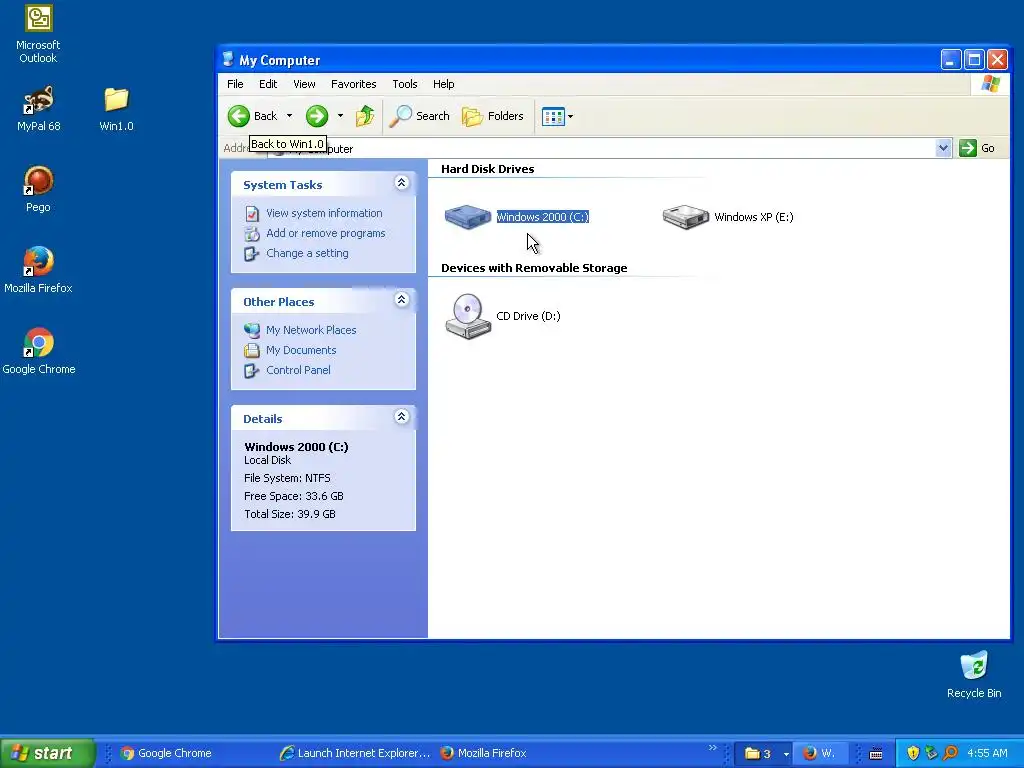Click Add or remove programs link
This screenshot has width=1024, height=768.
(325, 233)
